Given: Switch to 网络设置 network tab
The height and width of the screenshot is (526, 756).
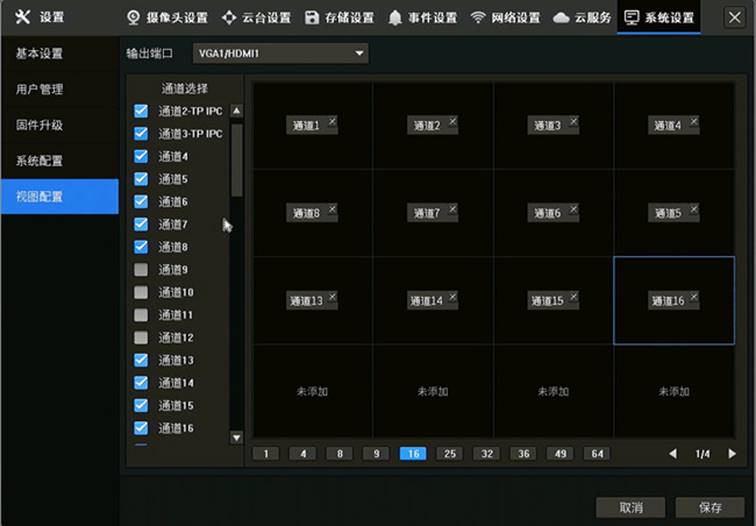Looking at the screenshot, I should (505, 17).
